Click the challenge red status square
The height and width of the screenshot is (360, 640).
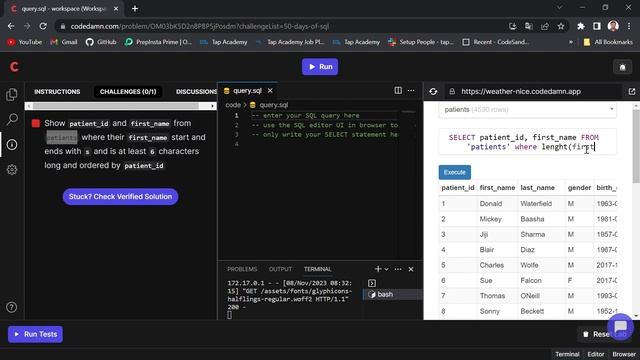(x=36, y=123)
